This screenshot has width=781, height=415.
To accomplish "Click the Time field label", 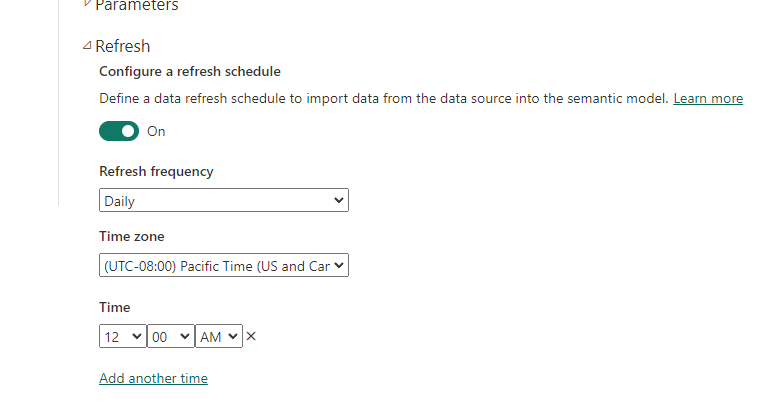I will coord(115,307).
